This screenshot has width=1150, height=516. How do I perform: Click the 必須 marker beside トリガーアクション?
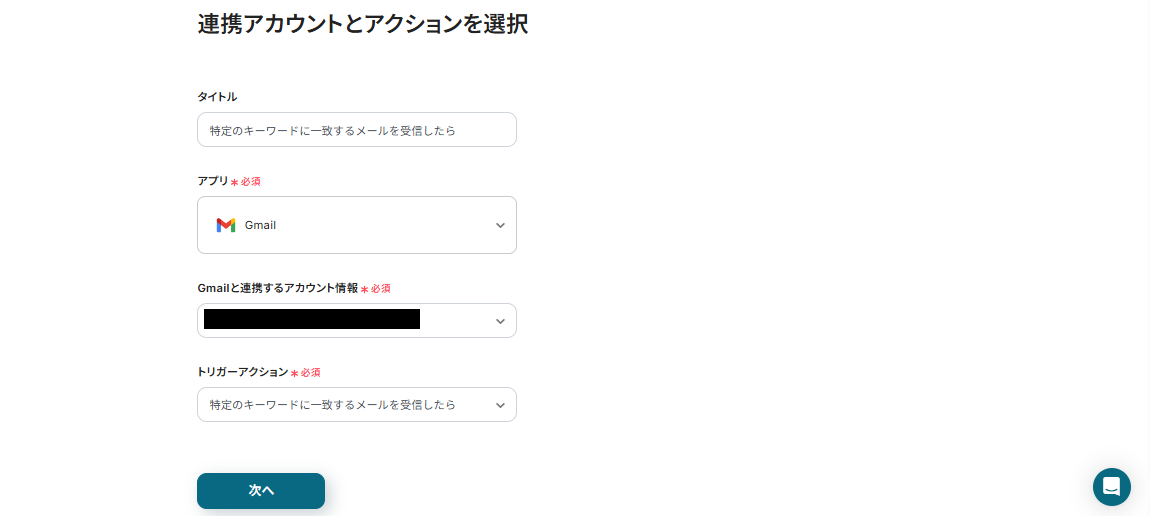point(310,373)
